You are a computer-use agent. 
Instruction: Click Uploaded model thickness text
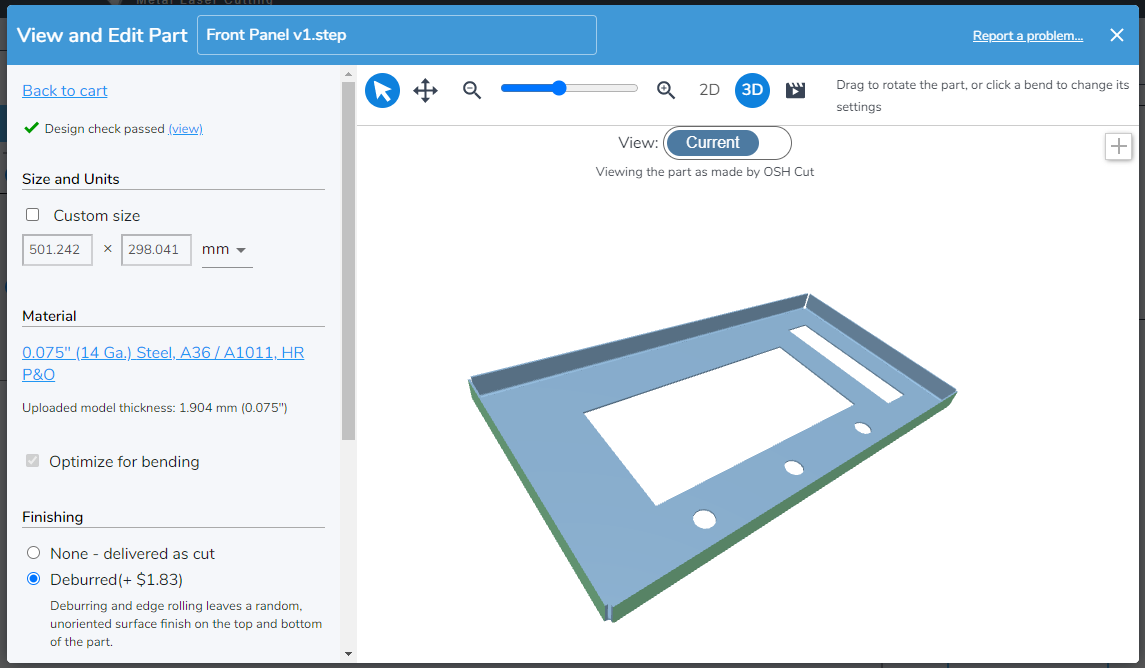coord(155,407)
